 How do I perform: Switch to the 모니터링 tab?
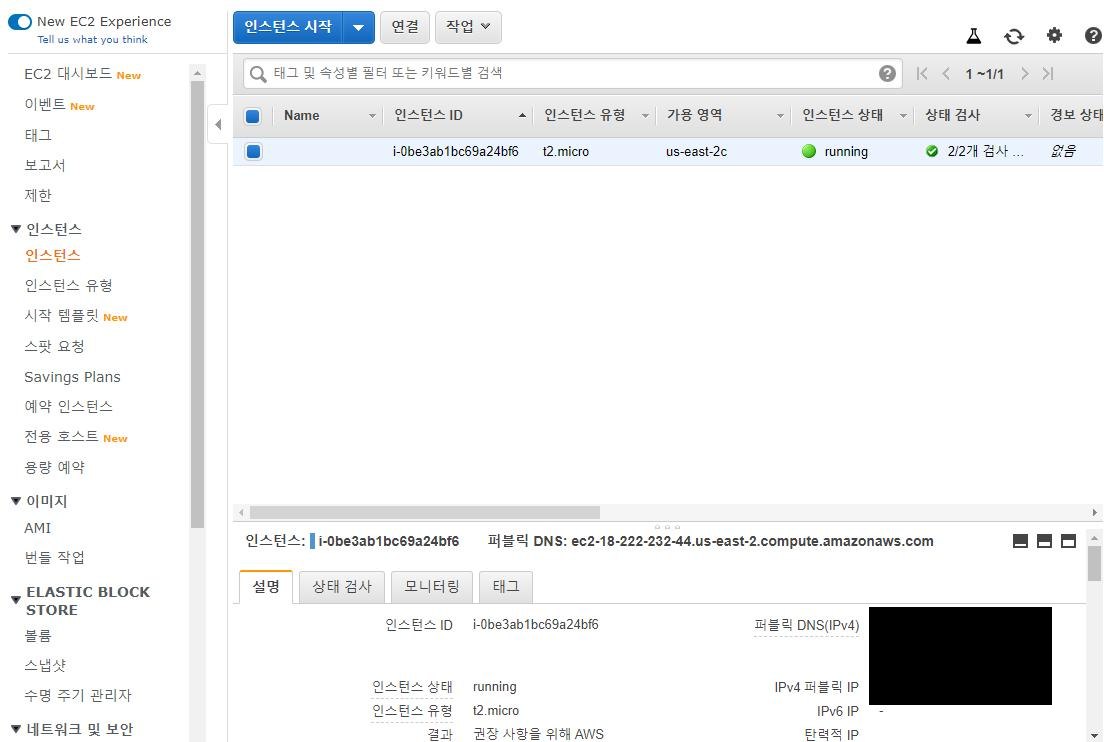click(432, 586)
